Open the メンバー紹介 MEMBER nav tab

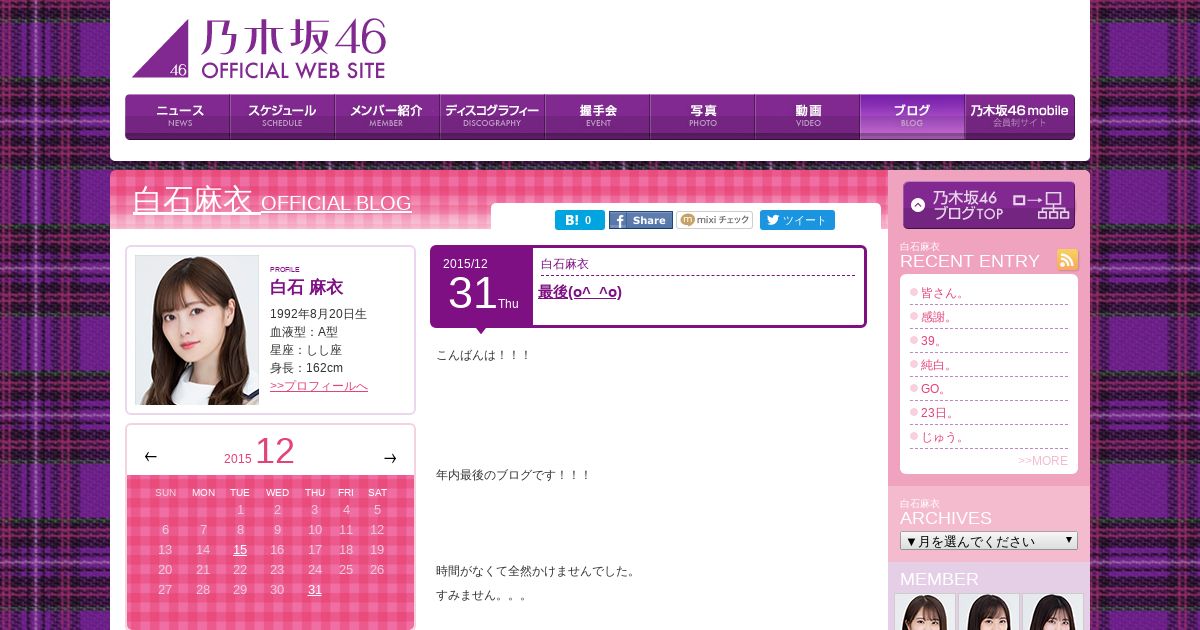(x=388, y=116)
